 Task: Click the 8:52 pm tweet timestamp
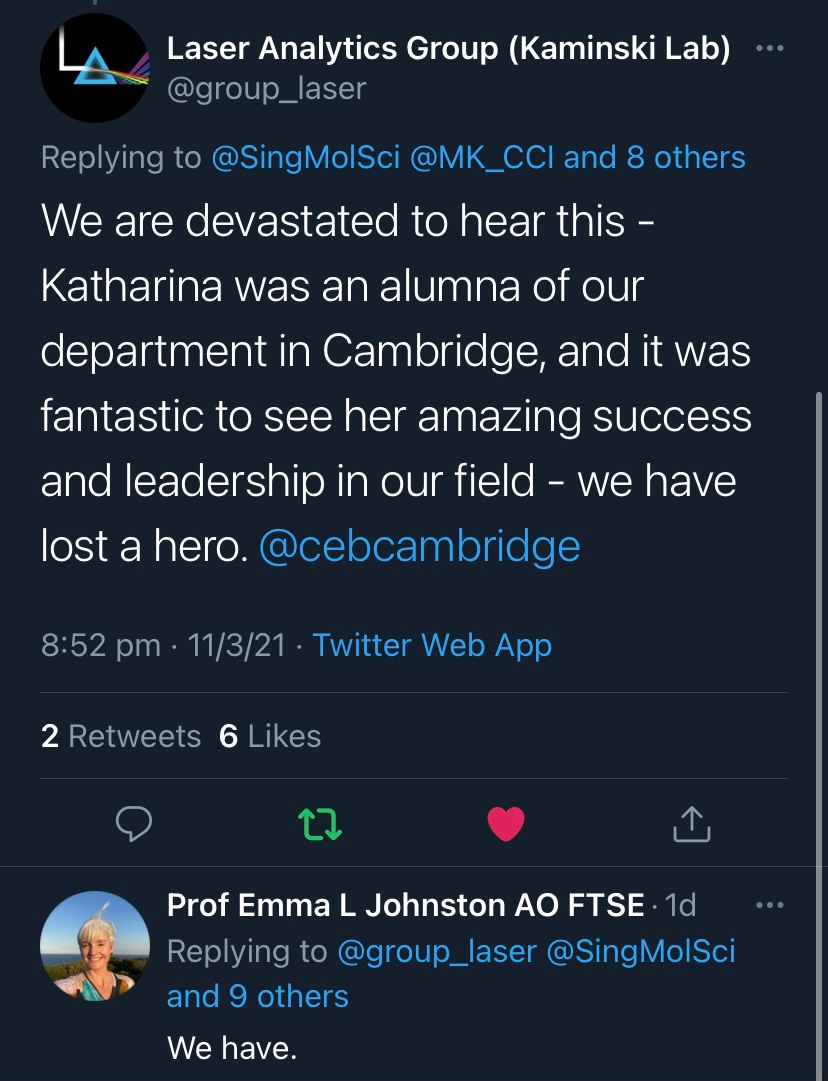tap(100, 645)
